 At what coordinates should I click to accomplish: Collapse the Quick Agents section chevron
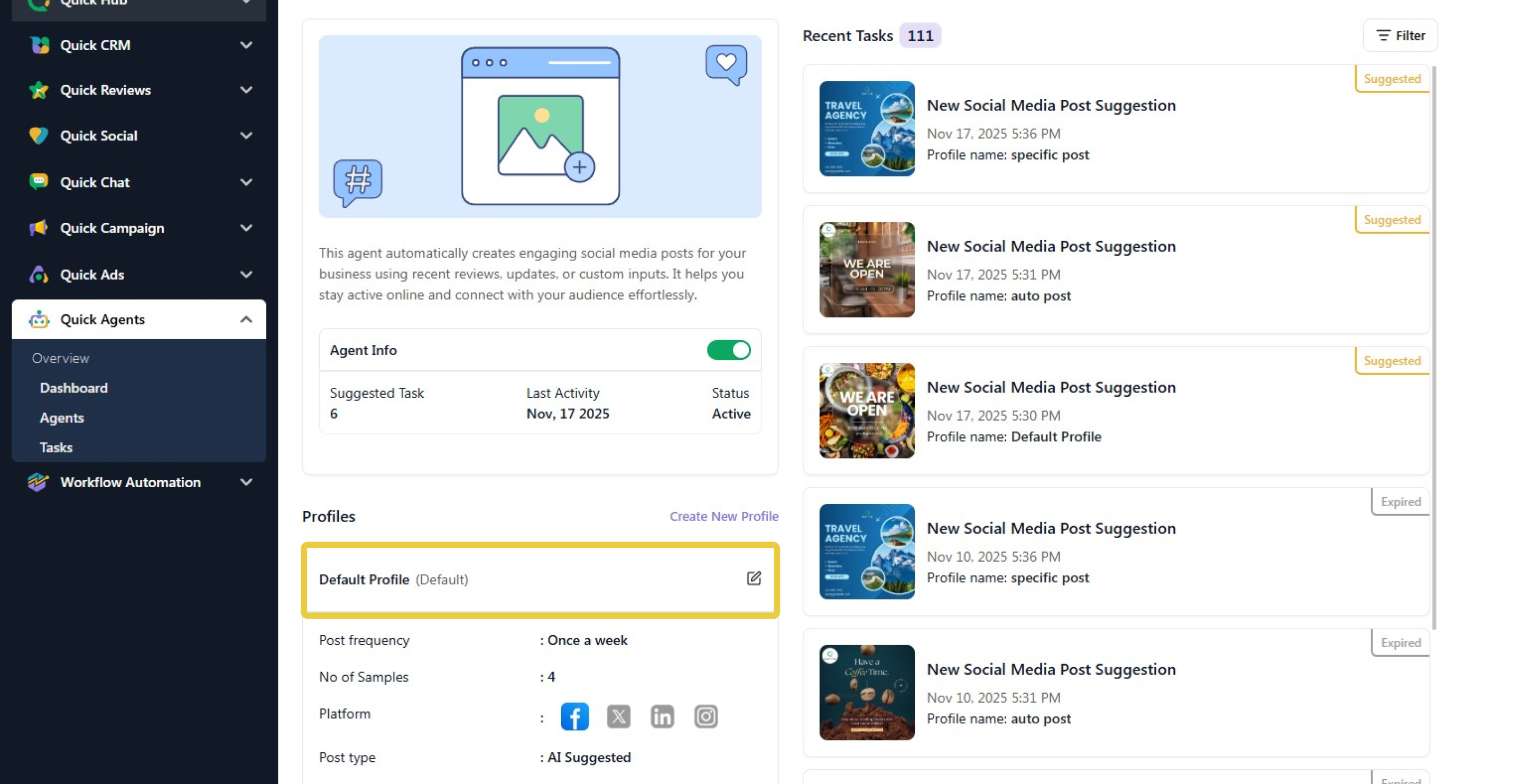click(246, 320)
